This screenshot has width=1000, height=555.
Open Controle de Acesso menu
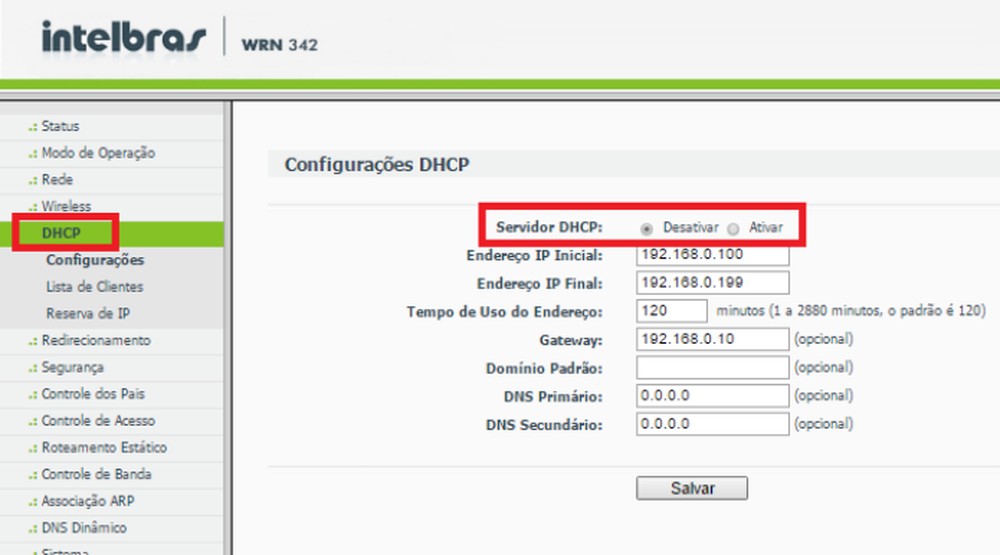pyautogui.click(x=98, y=421)
